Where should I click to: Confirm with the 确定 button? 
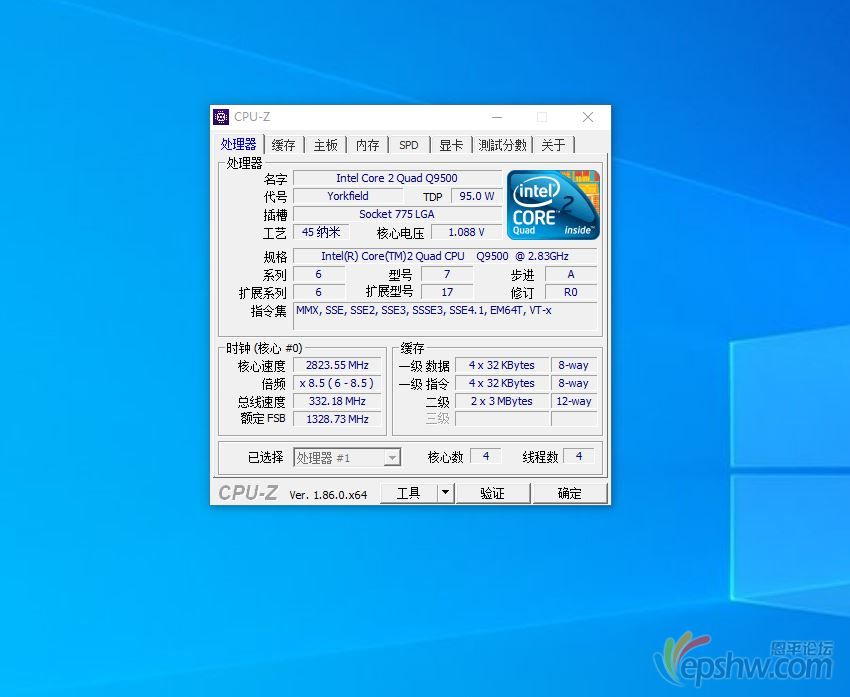coord(569,493)
